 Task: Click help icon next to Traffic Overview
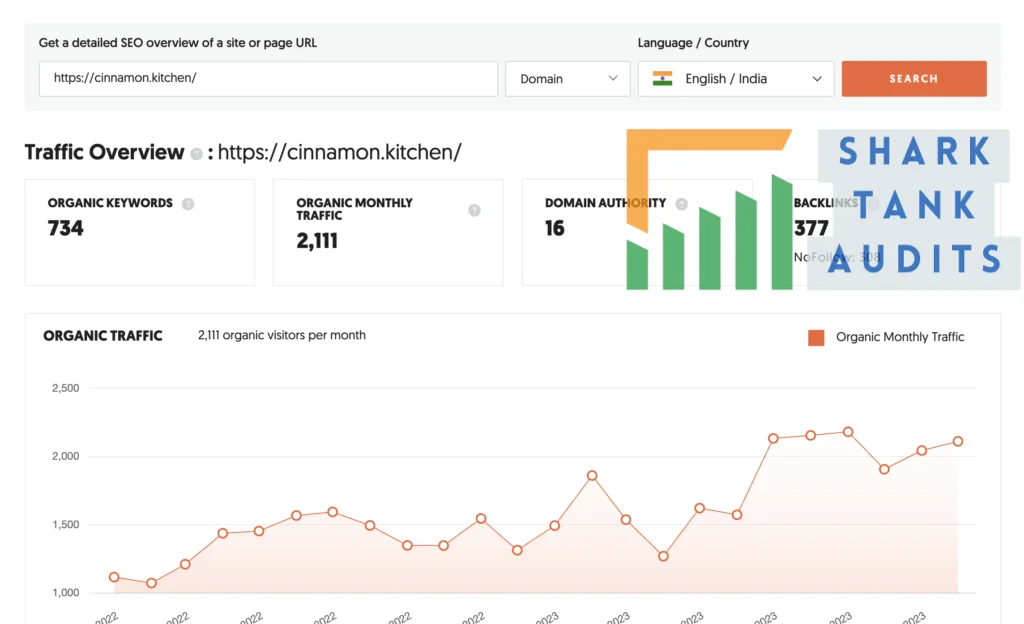[196, 153]
